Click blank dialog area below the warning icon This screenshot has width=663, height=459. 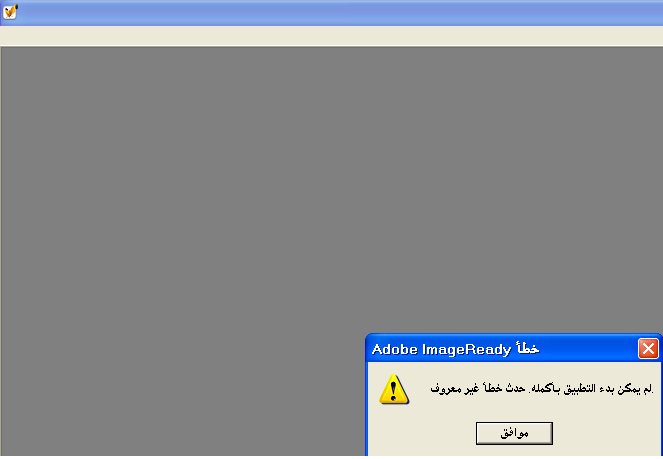(394, 431)
